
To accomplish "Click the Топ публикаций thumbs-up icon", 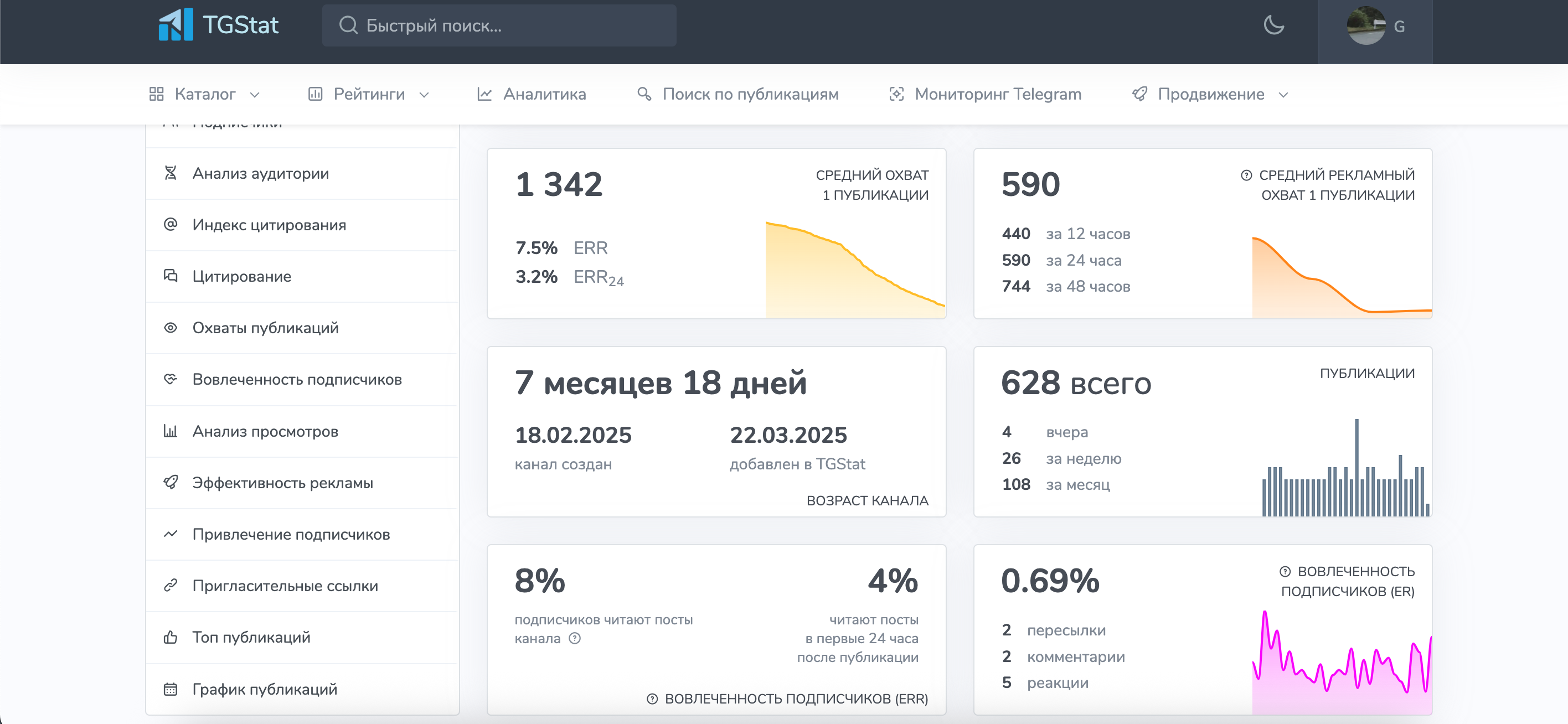I will [x=171, y=637].
